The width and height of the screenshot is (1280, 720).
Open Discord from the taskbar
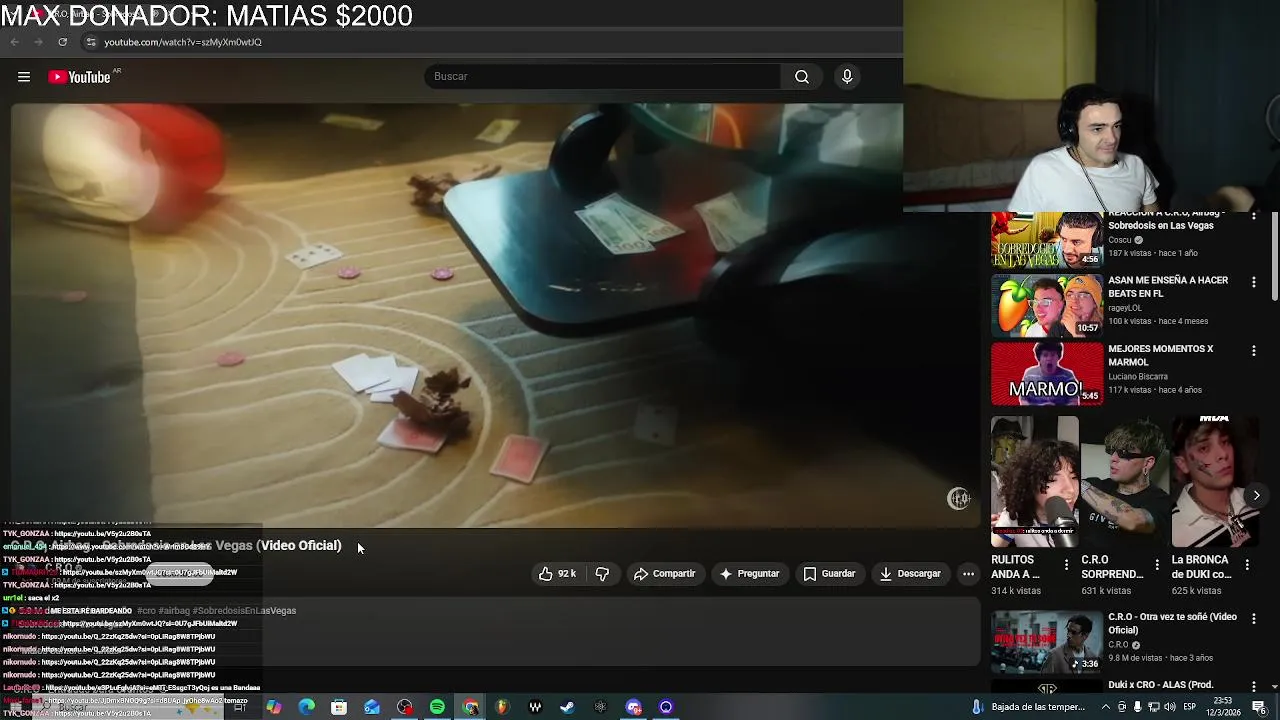click(633, 707)
